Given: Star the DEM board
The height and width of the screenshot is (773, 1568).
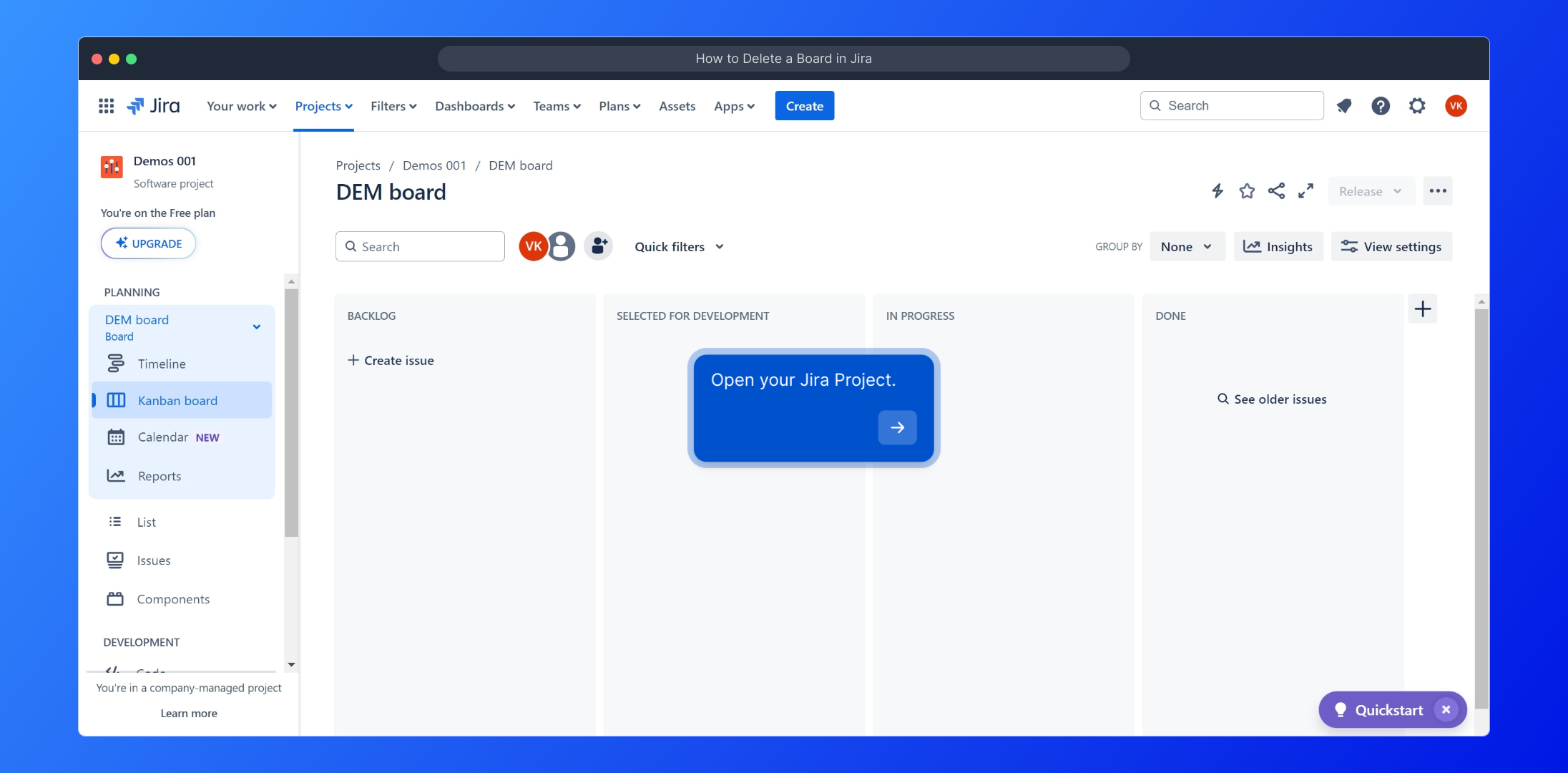Looking at the screenshot, I should [x=1247, y=190].
